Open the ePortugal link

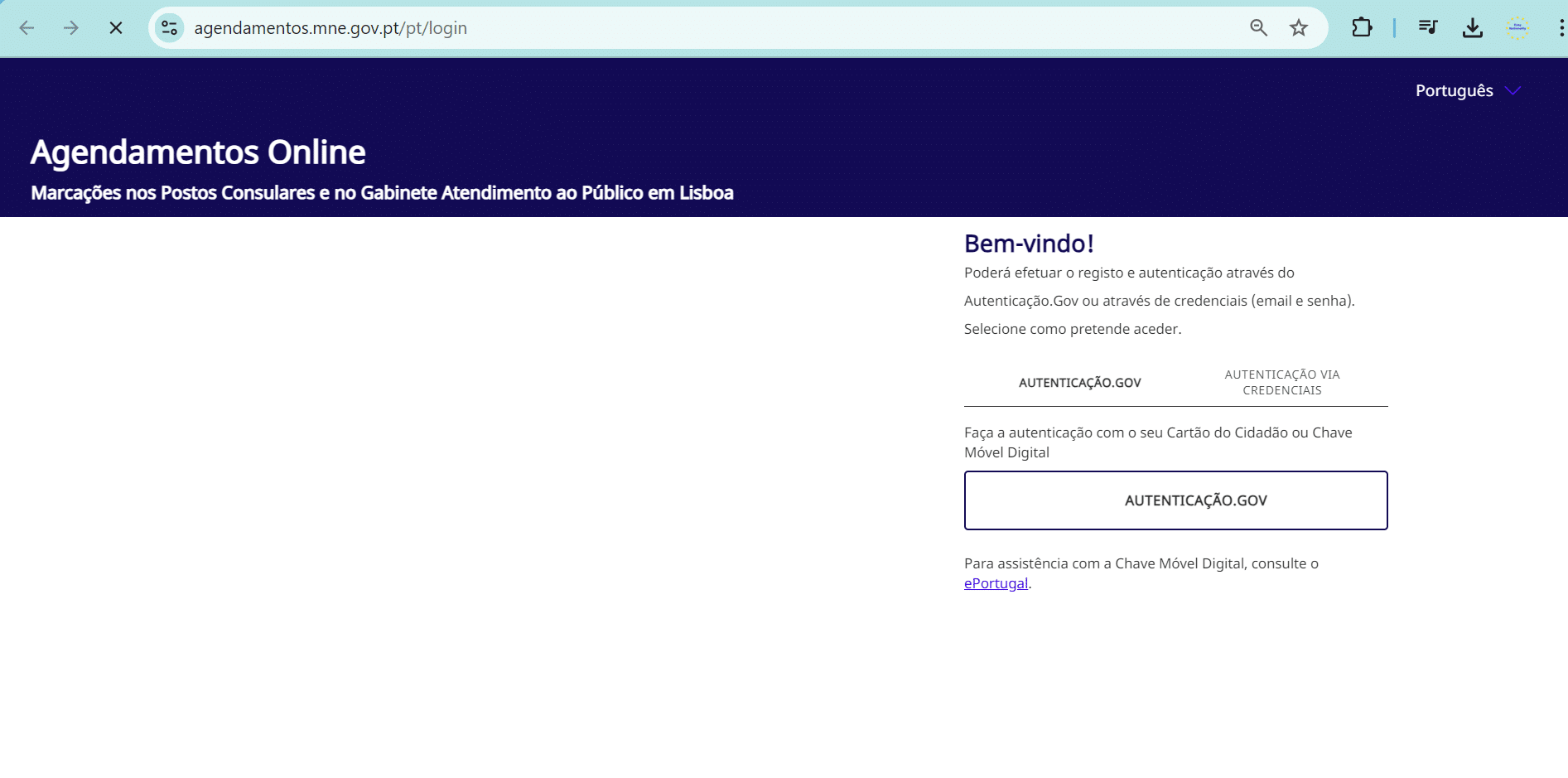(x=996, y=583)
